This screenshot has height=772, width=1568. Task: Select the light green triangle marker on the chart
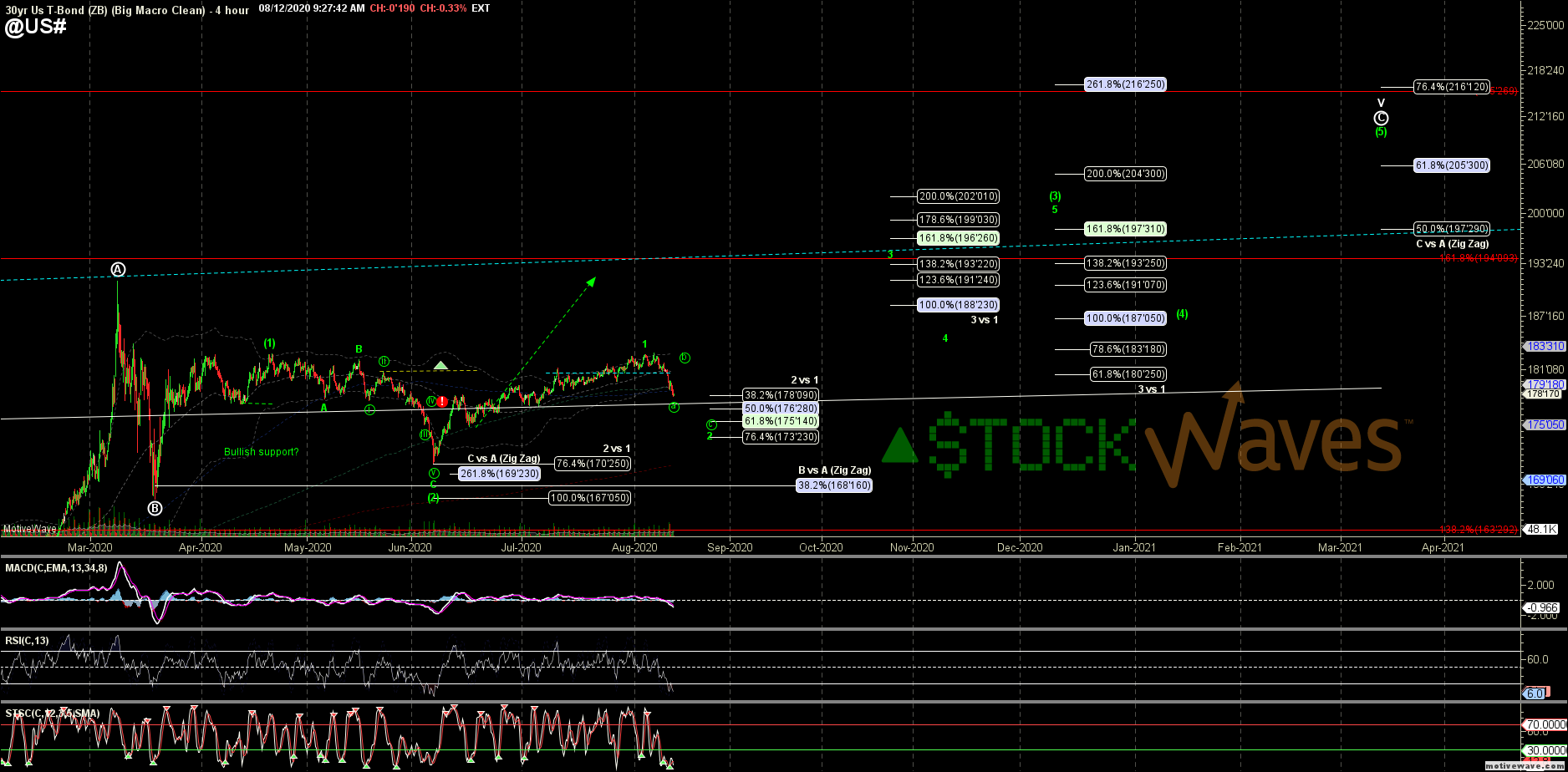440,365
